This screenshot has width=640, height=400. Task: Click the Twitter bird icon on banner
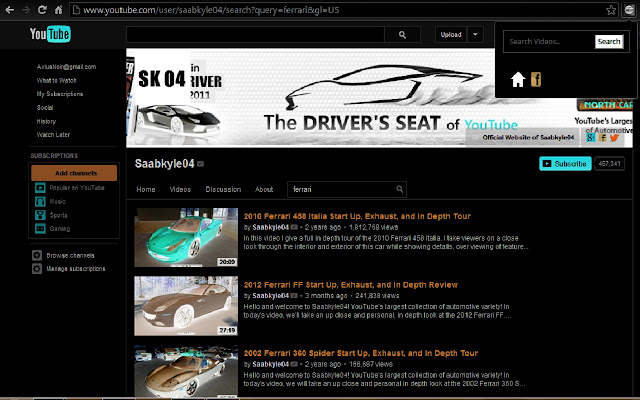coord(614,138)
